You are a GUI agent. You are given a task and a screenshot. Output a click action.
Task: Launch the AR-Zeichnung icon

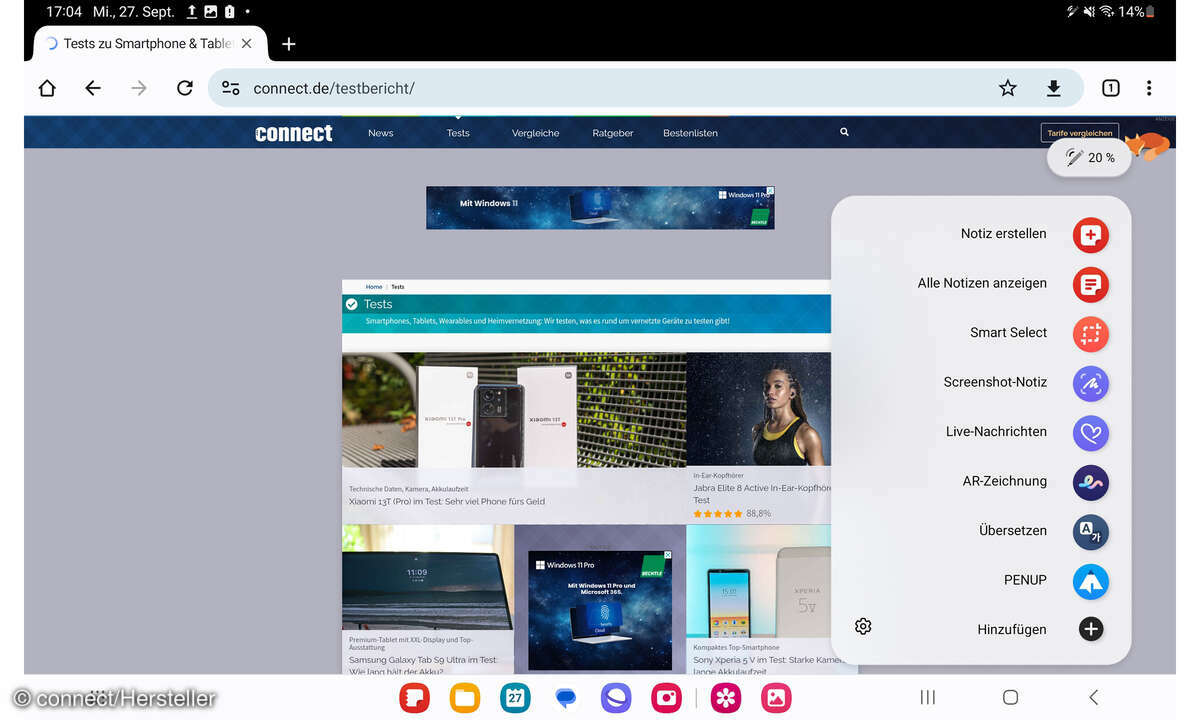tap(1090, 482)
